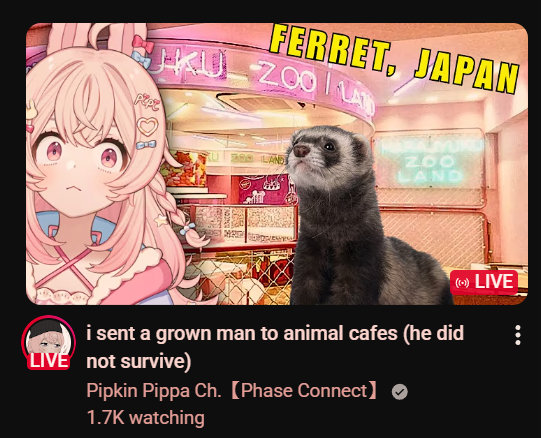Open the video titled 'i sent a grown man'
541x438 pixels.
point(275,333)
